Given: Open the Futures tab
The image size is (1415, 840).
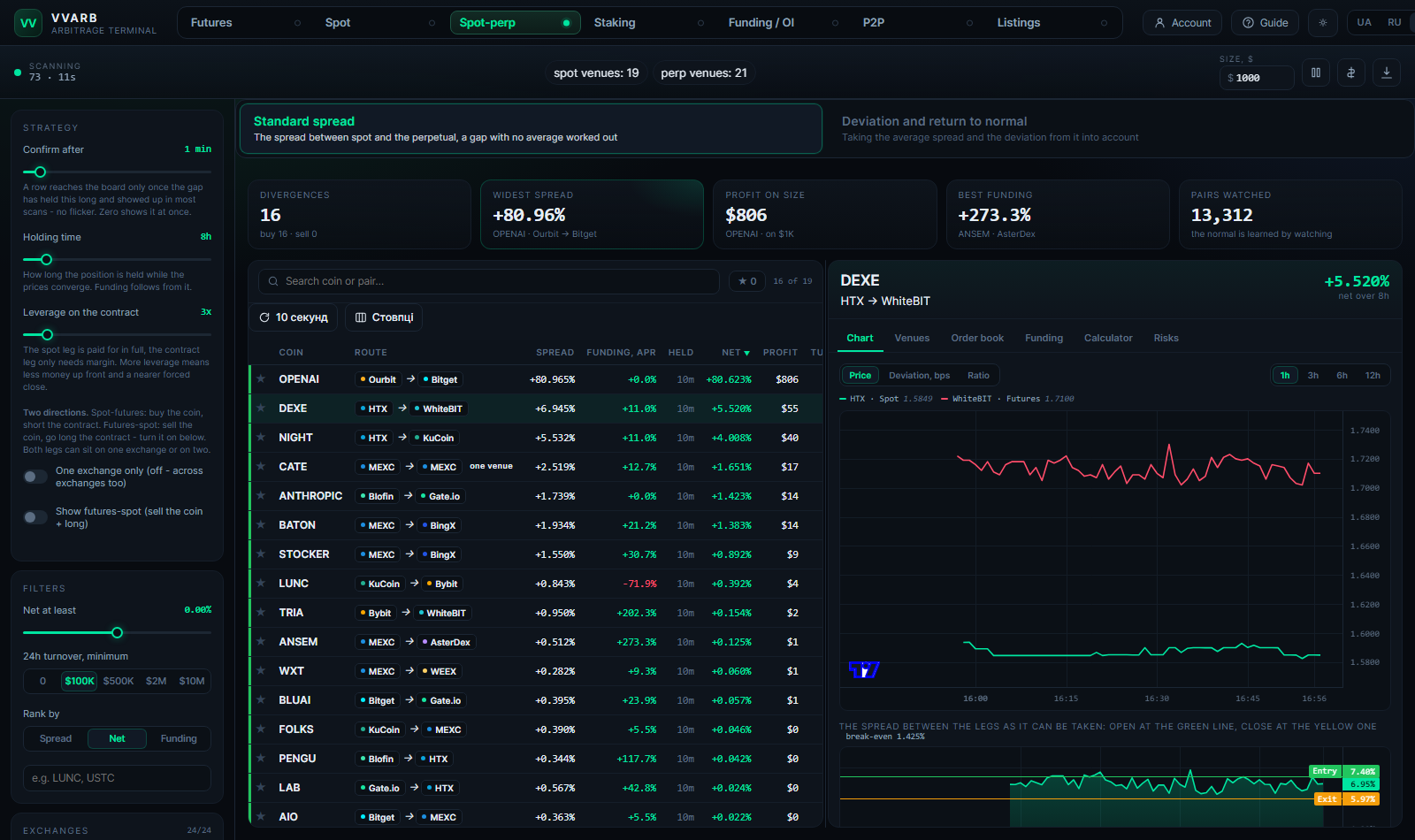Looking at the screenshot, I should [x=247, y=23].
